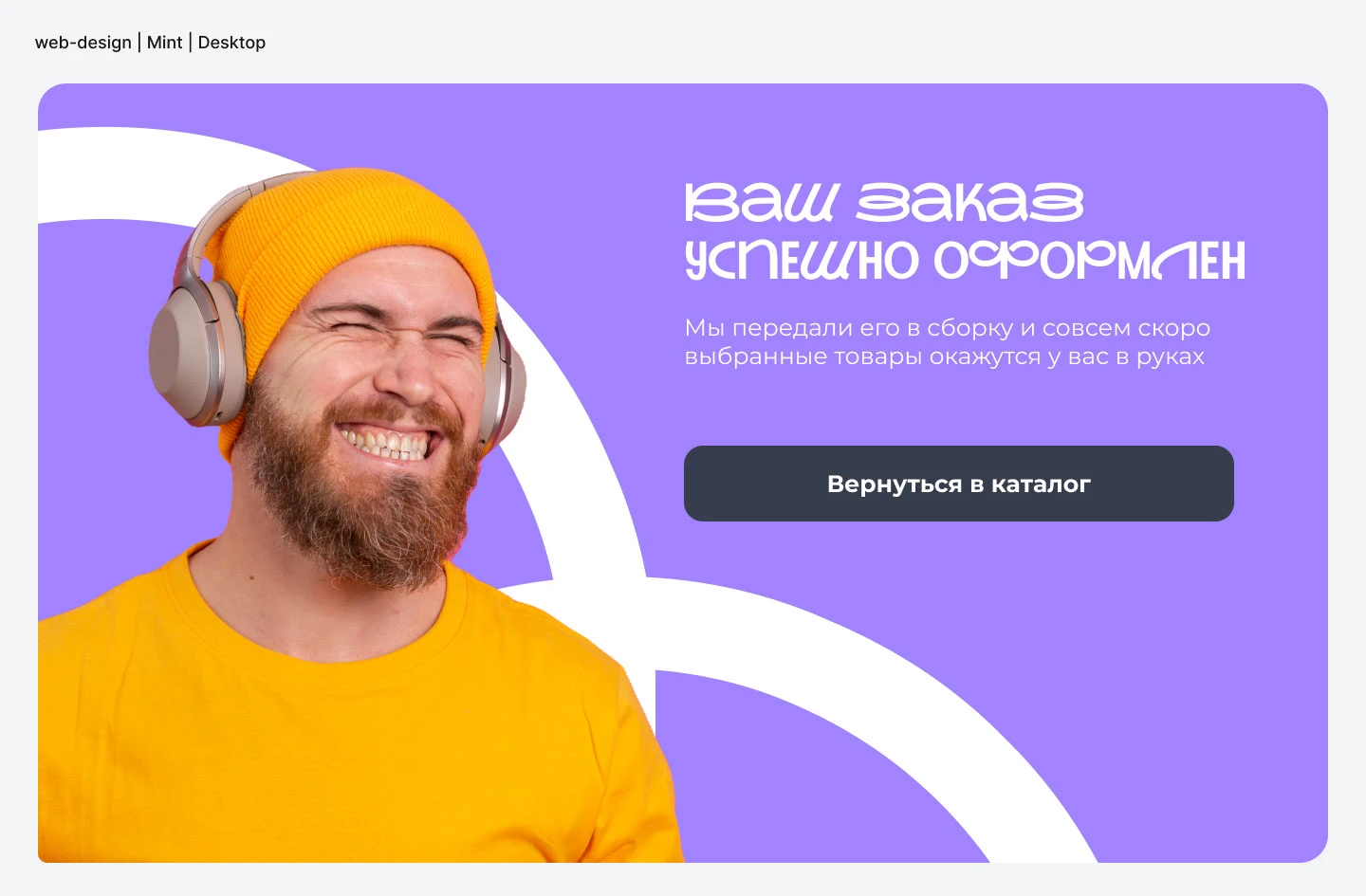The image size is (1366, 896).
Task: Click the "Вернуться в каталог" button
Action: [958, 484]
